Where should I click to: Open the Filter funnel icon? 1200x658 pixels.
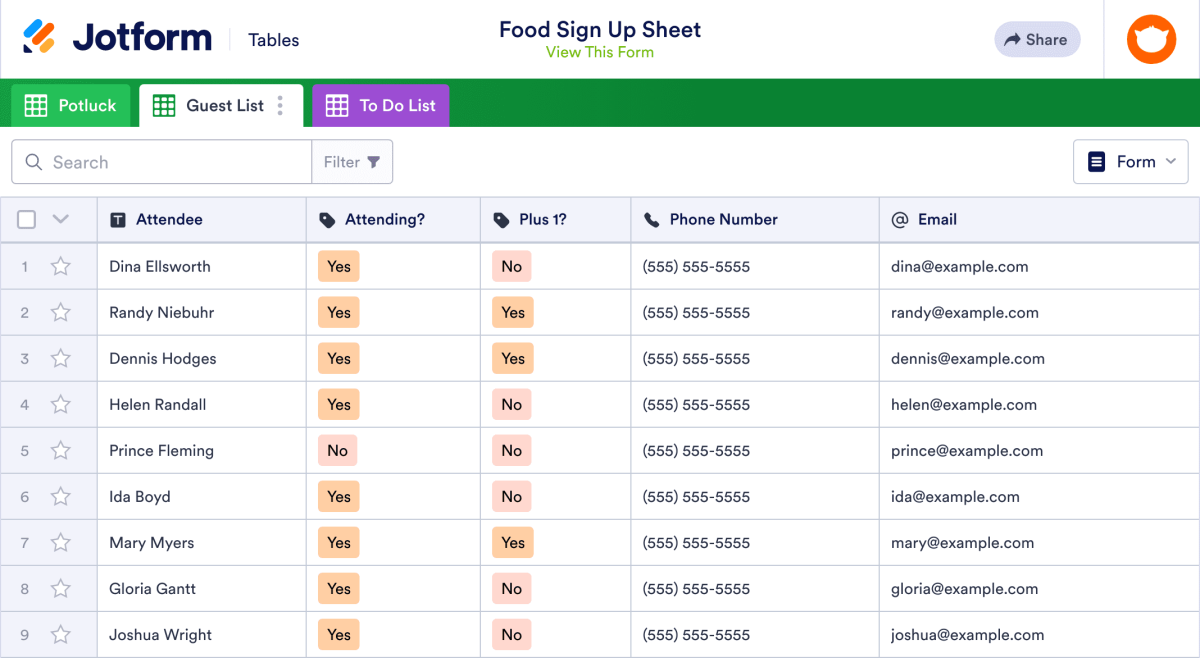coord(371,161)
